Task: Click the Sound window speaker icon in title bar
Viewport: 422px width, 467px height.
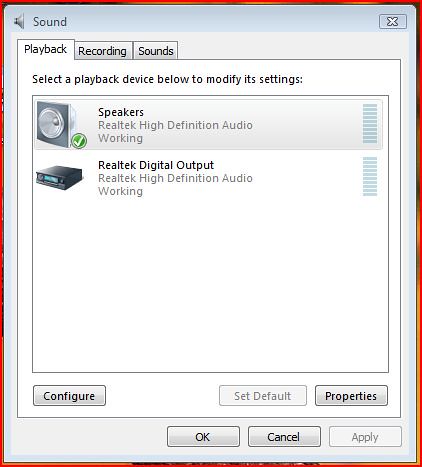Action: pos(19,22)
